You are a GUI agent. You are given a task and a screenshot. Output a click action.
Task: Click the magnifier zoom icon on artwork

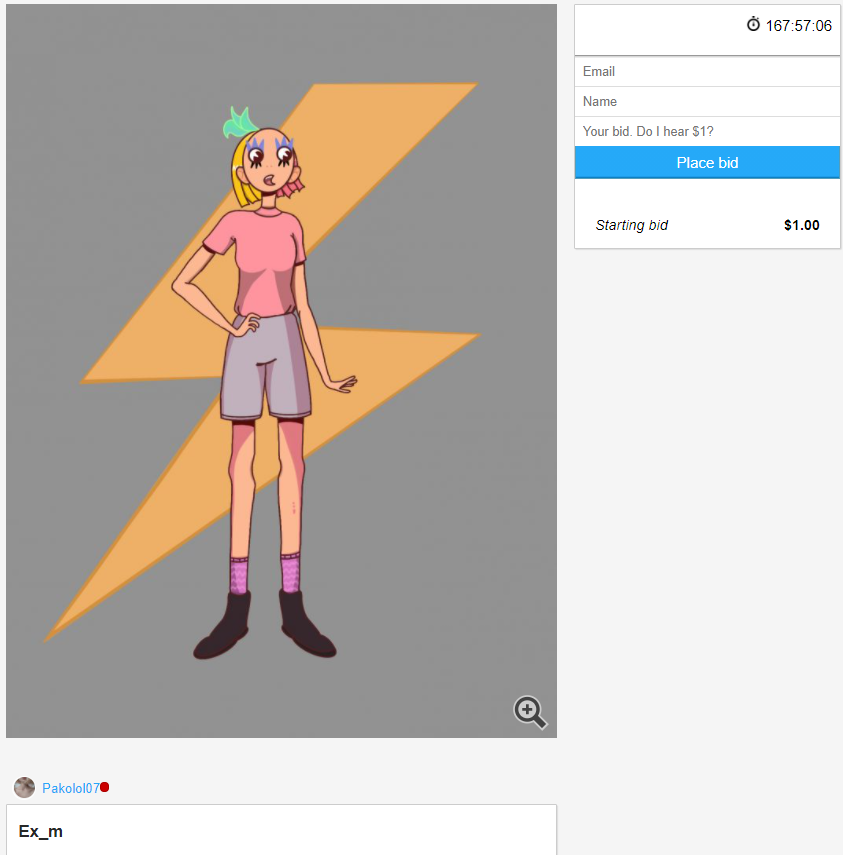click(530, 712)
